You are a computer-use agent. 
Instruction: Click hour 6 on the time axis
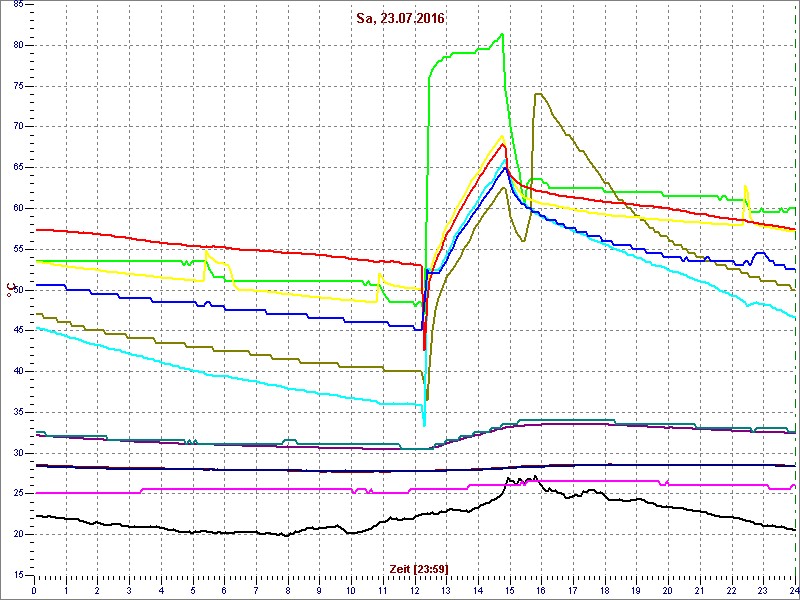pyautogui.click(x=224, y=590)
